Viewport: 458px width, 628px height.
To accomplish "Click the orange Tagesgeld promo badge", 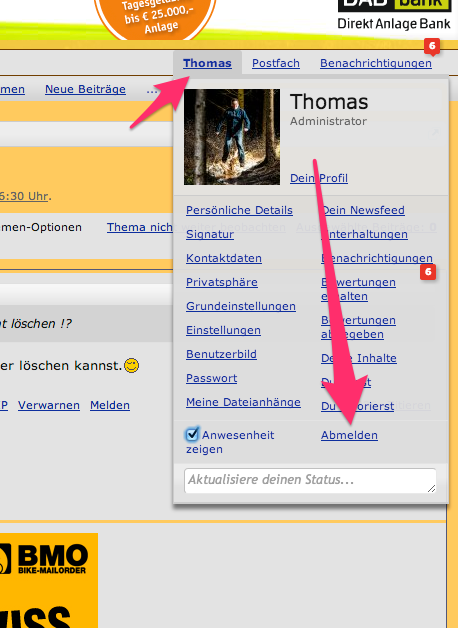I will point(155,18).
